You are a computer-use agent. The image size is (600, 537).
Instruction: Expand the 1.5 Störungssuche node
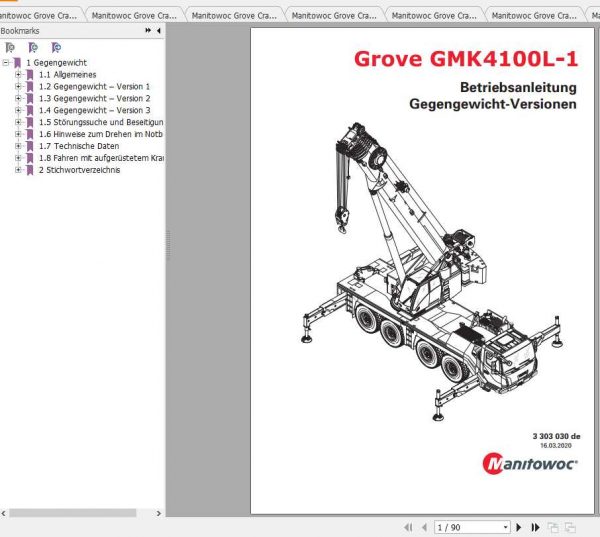(18, 122)
